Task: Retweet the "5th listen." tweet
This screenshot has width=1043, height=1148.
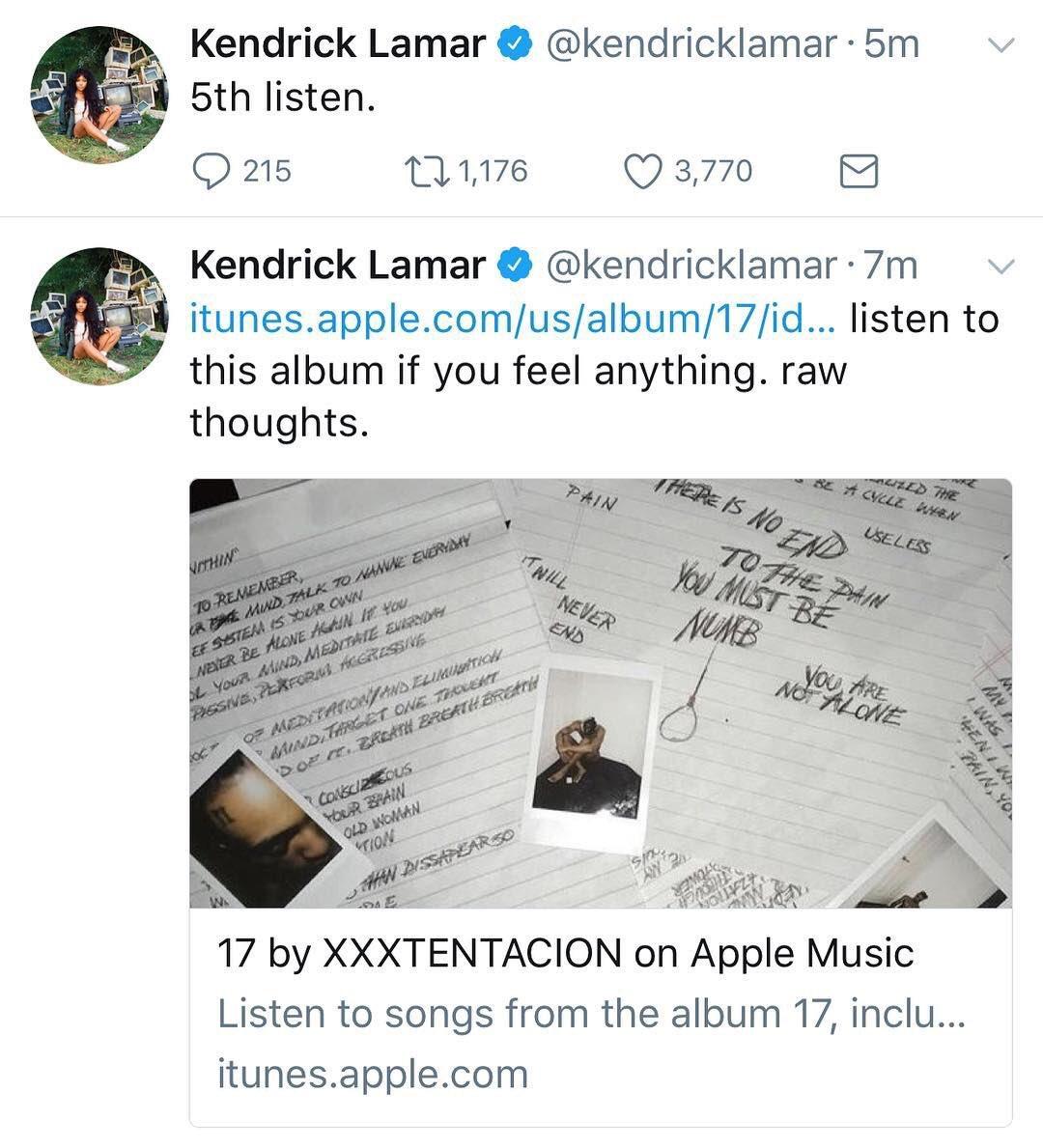Action: [428, 172]
